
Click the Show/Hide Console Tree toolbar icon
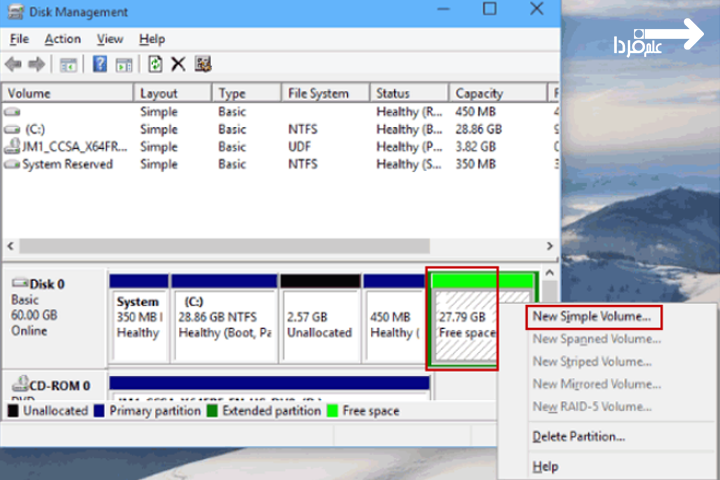[68, 65]
